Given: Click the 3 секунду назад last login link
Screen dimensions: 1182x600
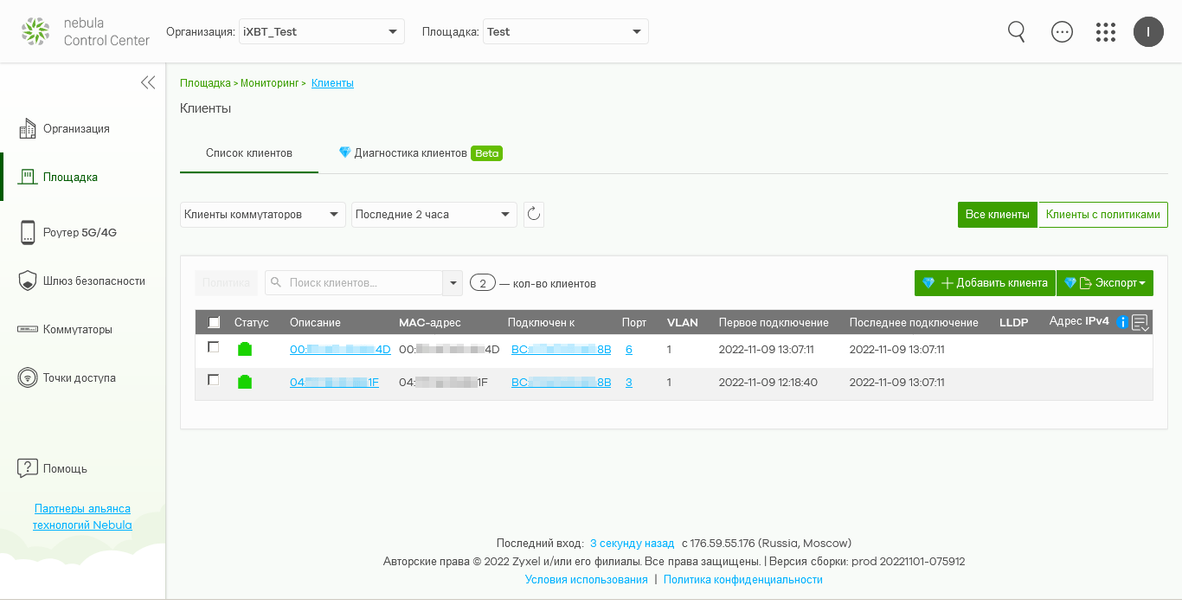Looking at the screenshot, I should [632, 543].
